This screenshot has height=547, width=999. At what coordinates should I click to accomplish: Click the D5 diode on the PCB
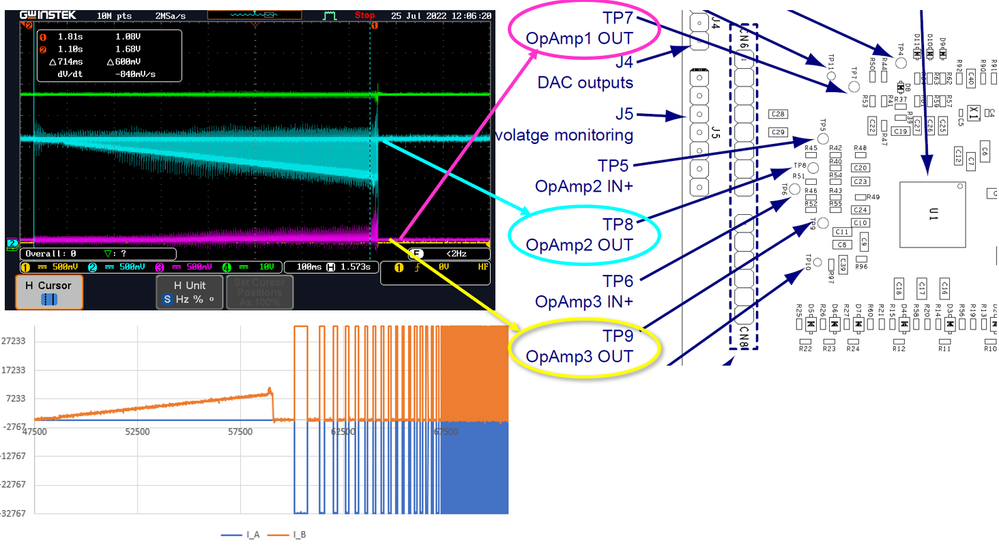(811, 324)
